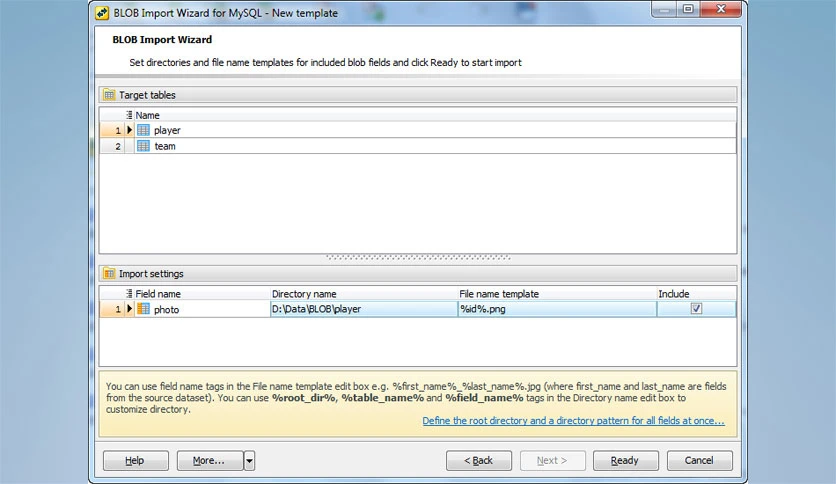Click the dotted splitter between panels
The image size is (836, 484).
pos(418,257)
